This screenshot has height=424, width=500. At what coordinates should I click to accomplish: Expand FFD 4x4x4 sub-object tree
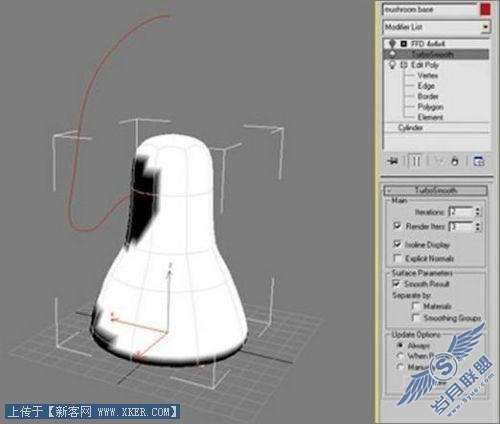coord(404,44)
